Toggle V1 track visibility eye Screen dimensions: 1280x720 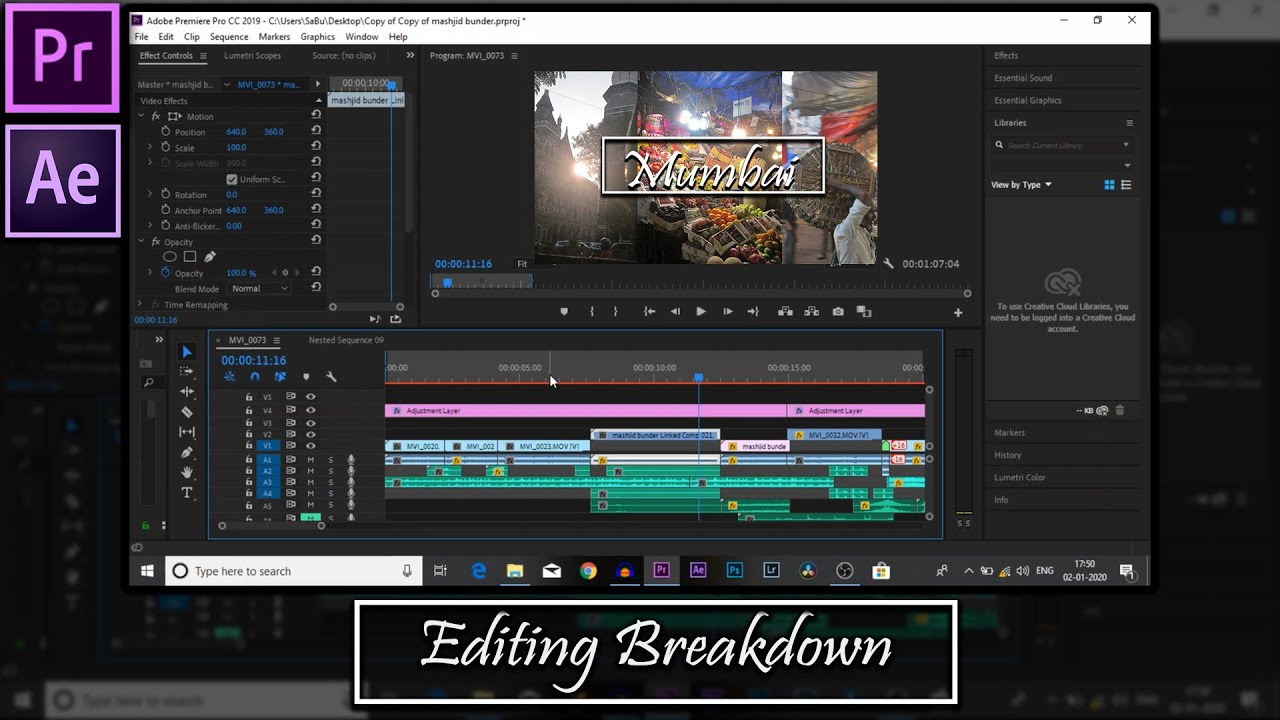click(x=310, y=446)
